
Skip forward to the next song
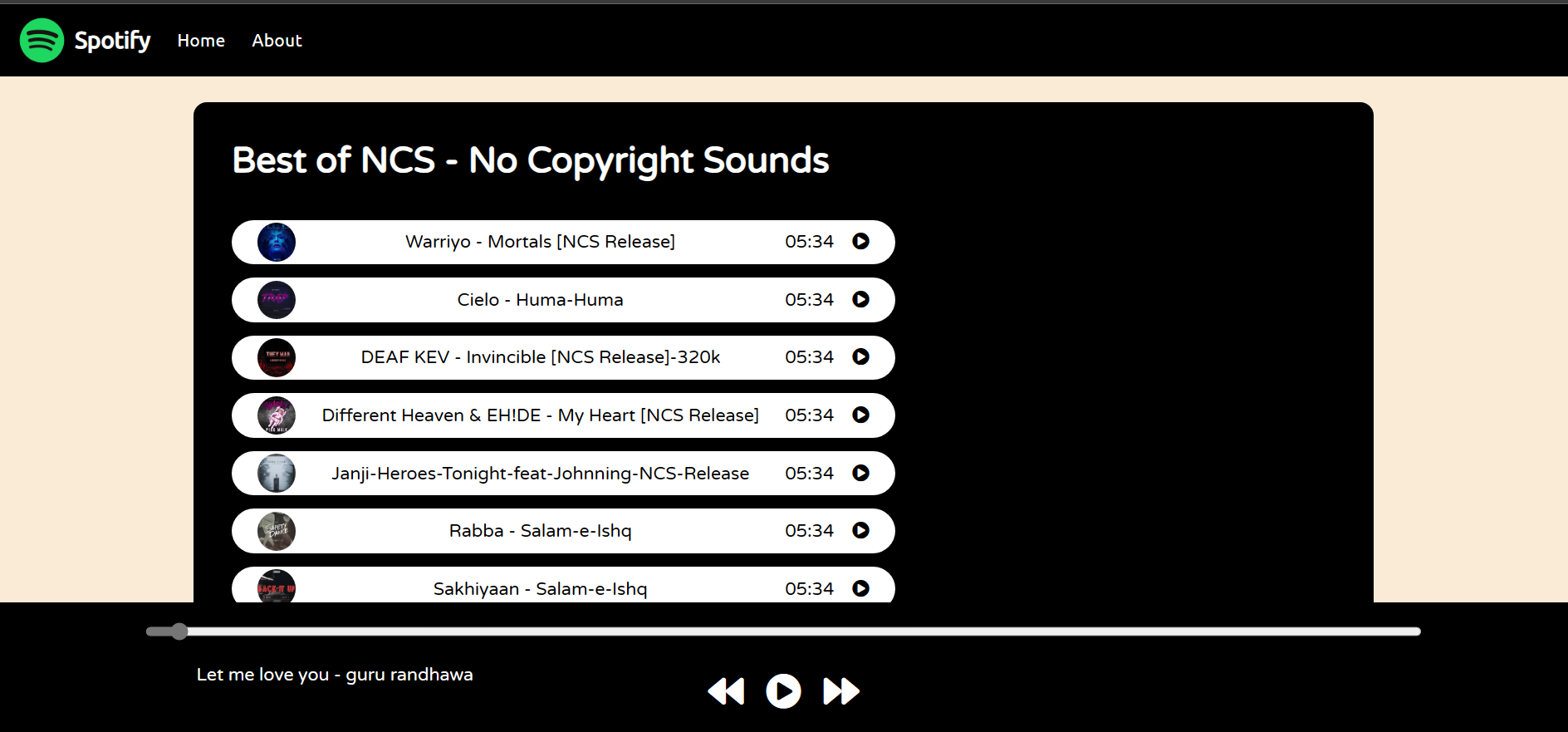[x=840, y=690]
